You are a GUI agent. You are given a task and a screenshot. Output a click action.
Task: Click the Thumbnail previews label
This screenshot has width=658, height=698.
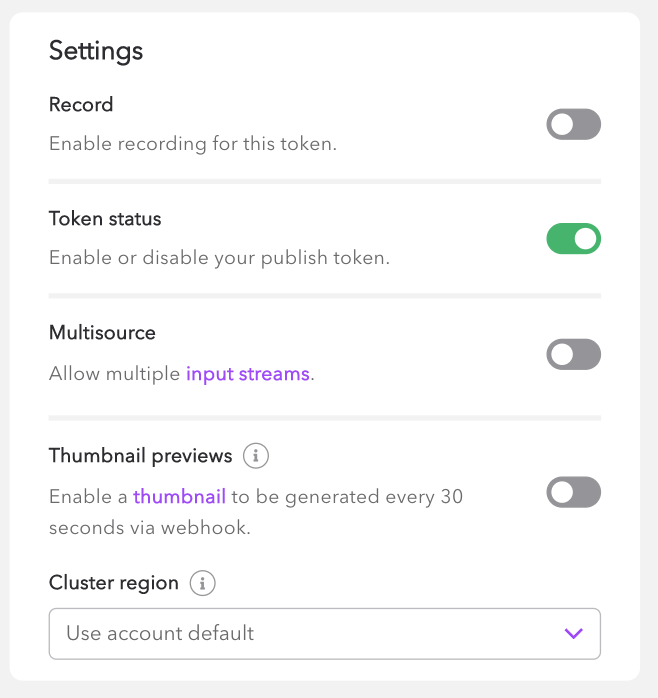pos(140,456)
